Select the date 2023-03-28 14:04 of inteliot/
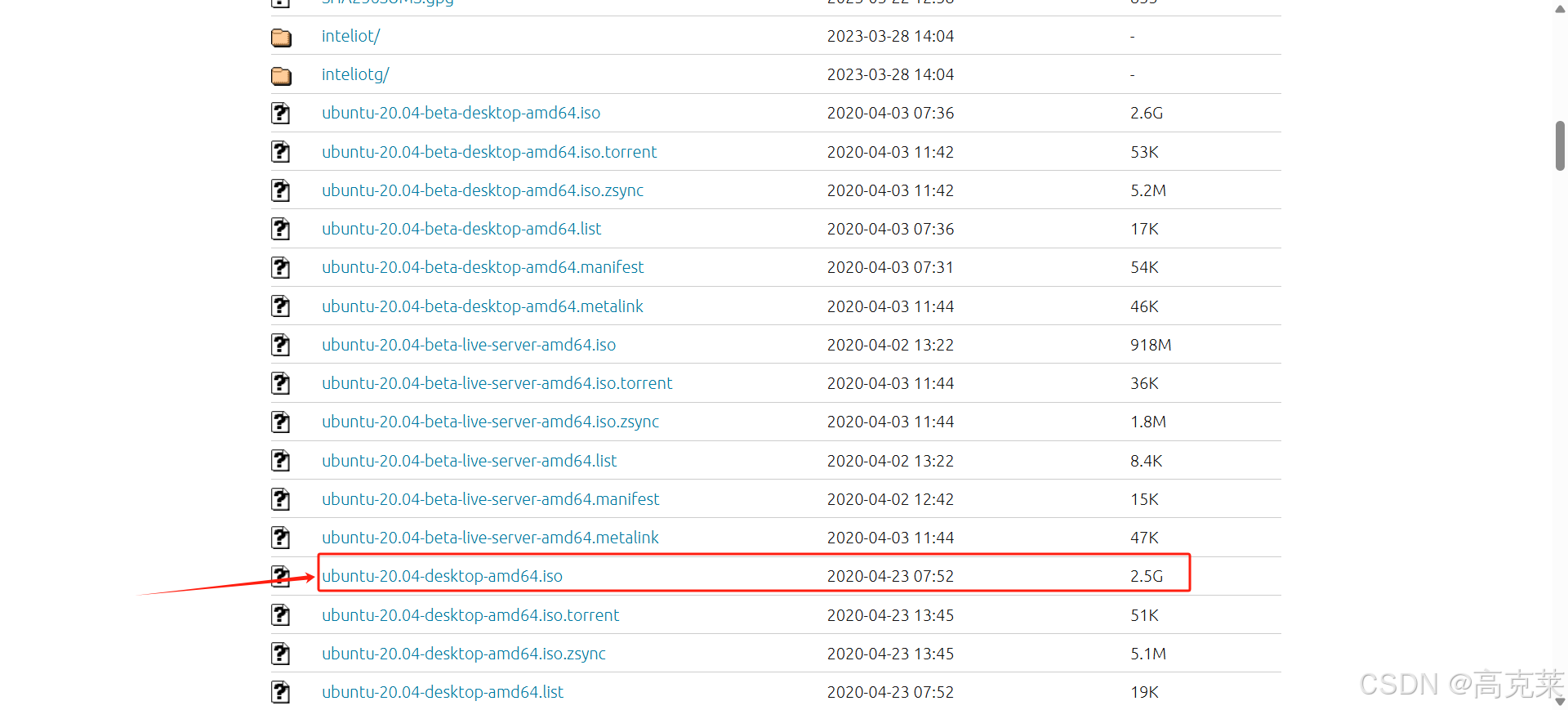This screenshot has width=1568, height=710. (x=890, y=36)
